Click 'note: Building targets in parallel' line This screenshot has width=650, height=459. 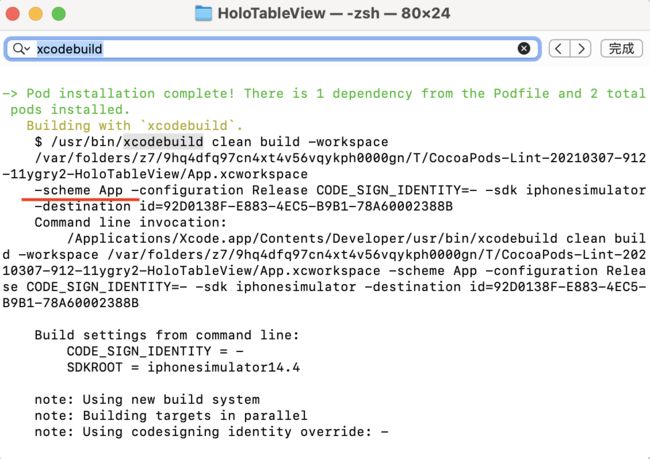pos(171,415)
